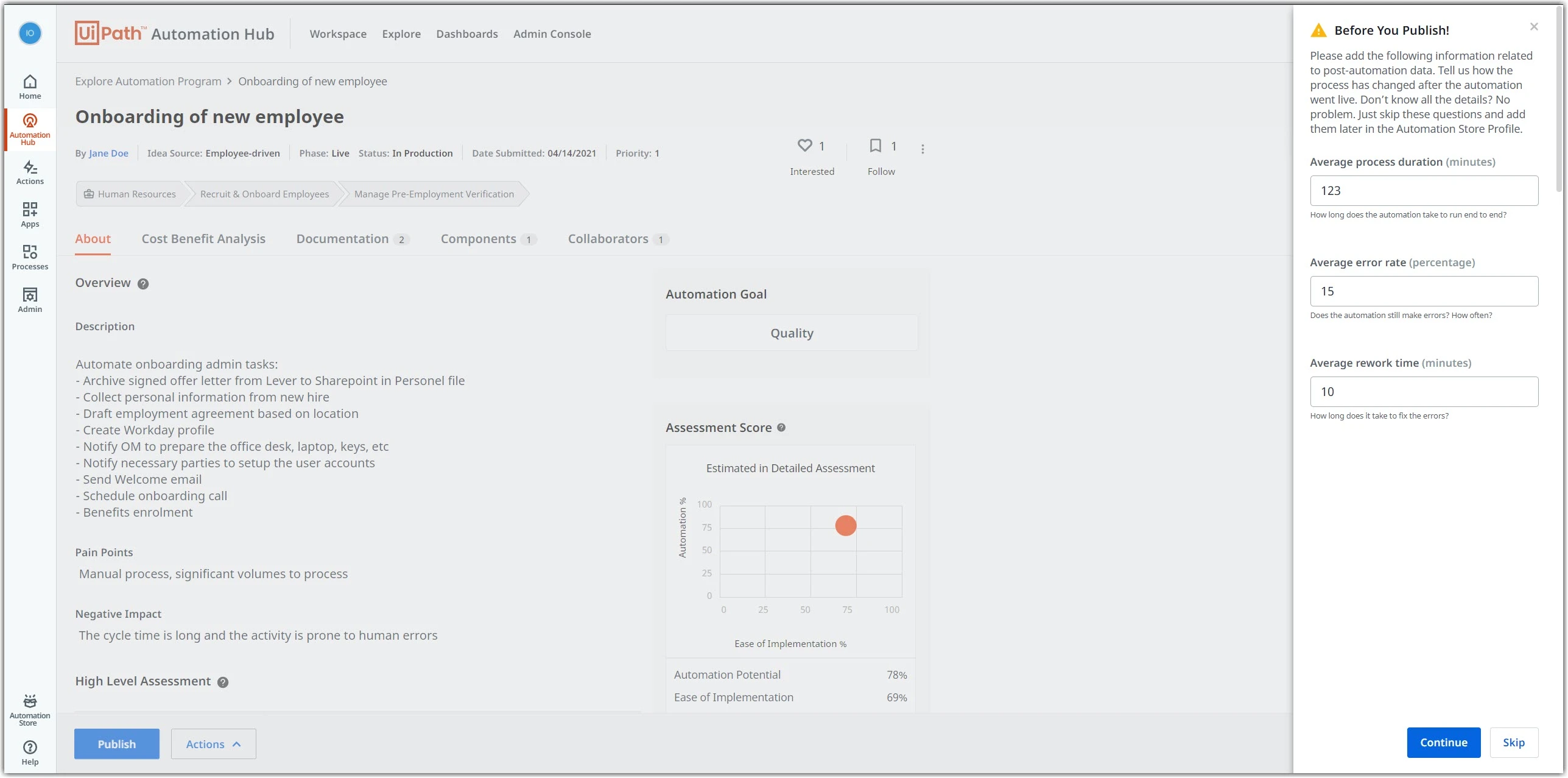This screenshot has width=1568, height=778.
Task: Open the Admin sidebar icon
Action: pos(30,300)
